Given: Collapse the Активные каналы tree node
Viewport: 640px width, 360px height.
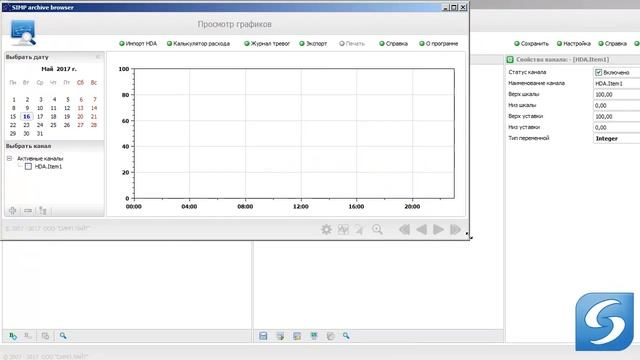Looking at the screenshot, I should (x=9, y=158).
